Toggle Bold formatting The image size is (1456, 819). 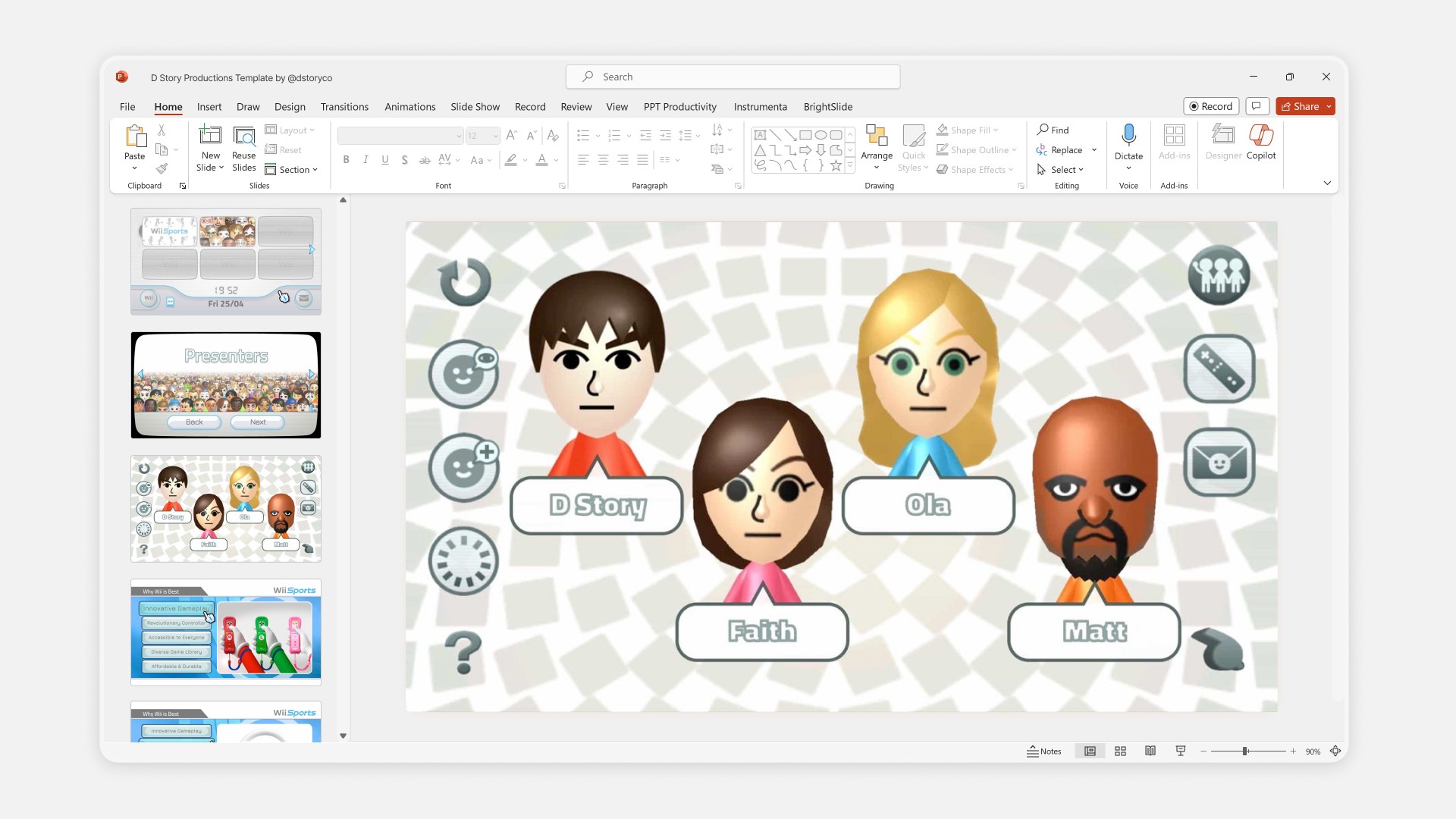point(346,160)
